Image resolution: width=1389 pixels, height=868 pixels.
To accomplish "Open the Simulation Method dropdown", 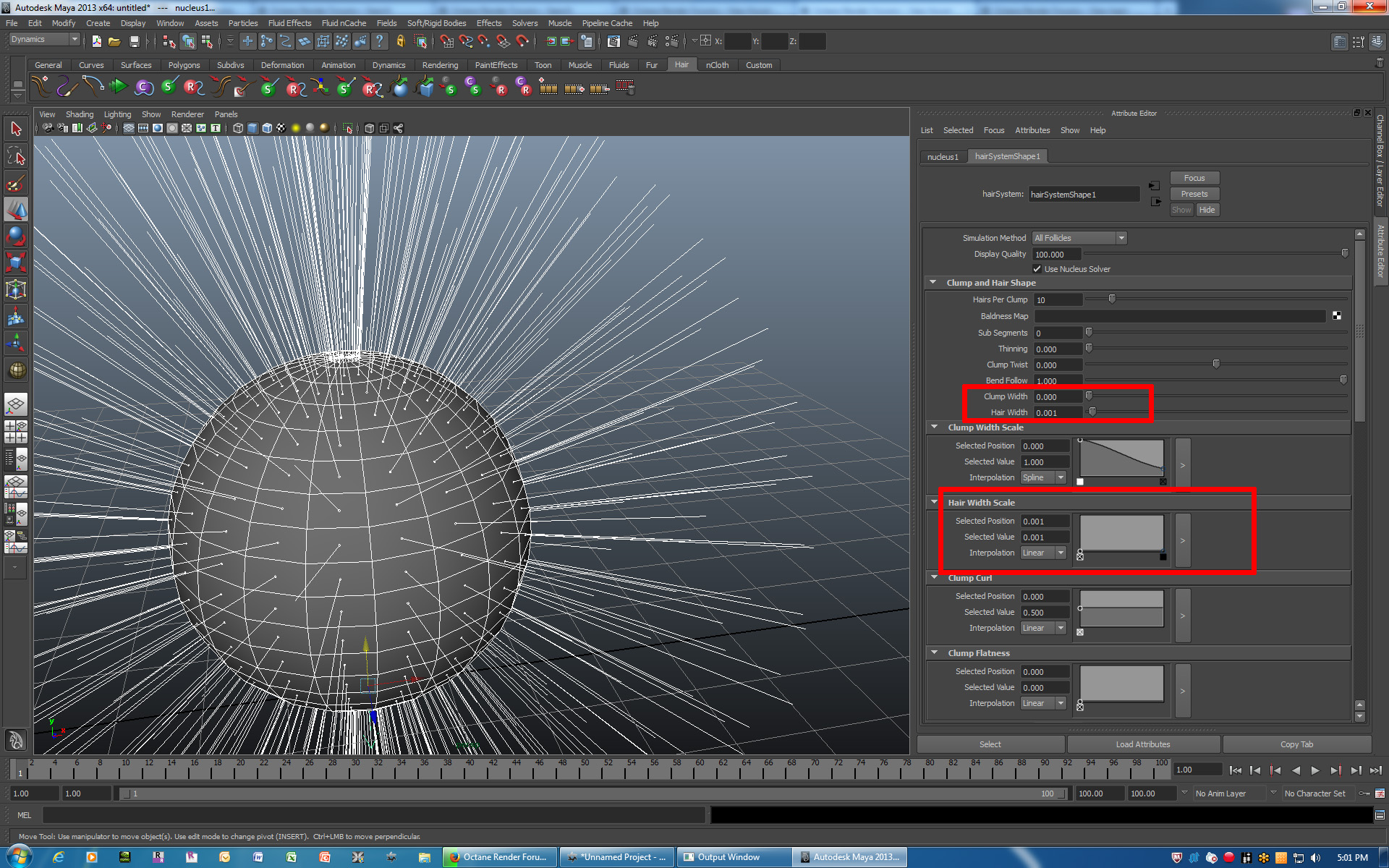I will [1079, 238].
